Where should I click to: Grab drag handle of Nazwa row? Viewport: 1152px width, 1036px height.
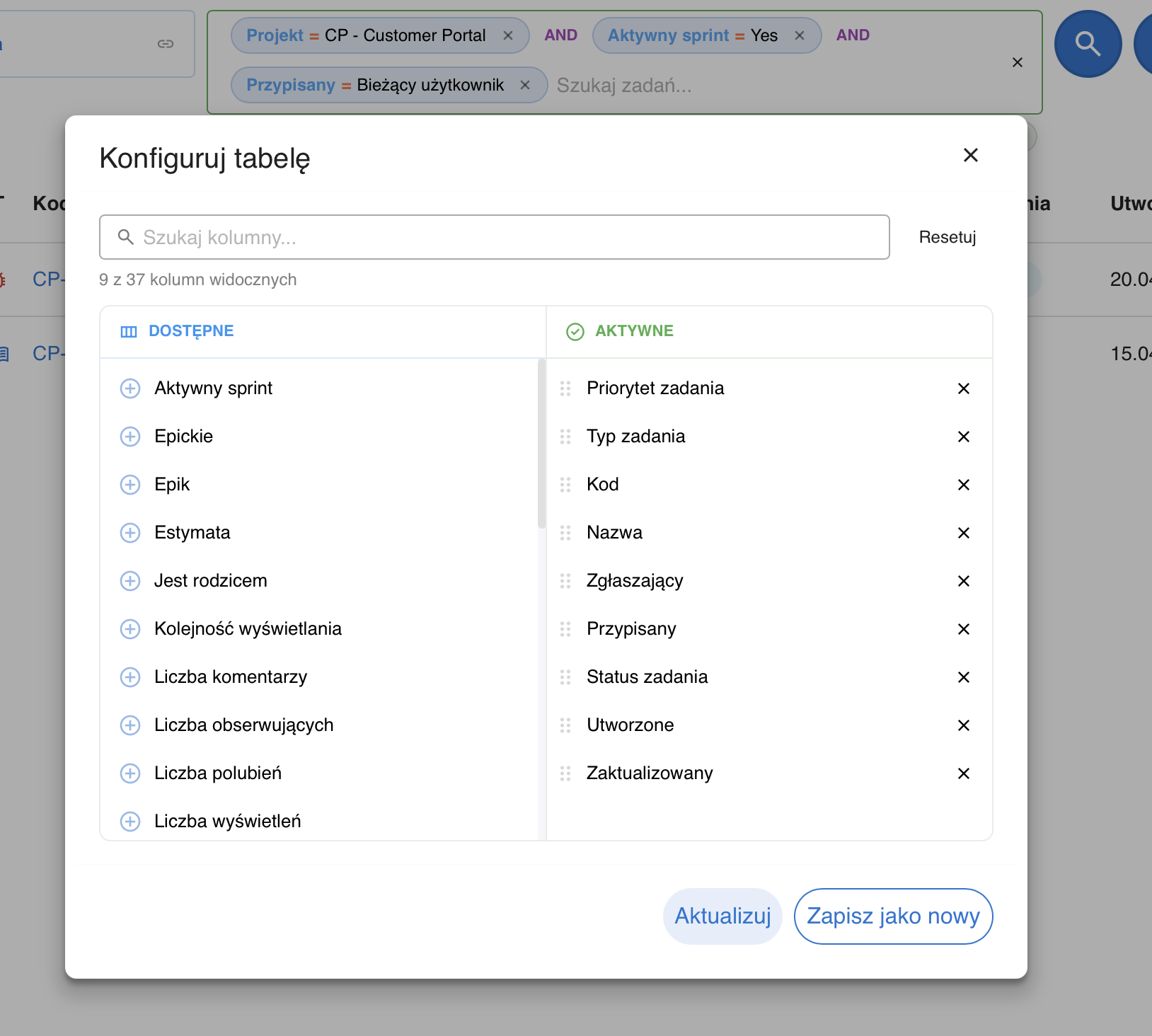(565, 533)
